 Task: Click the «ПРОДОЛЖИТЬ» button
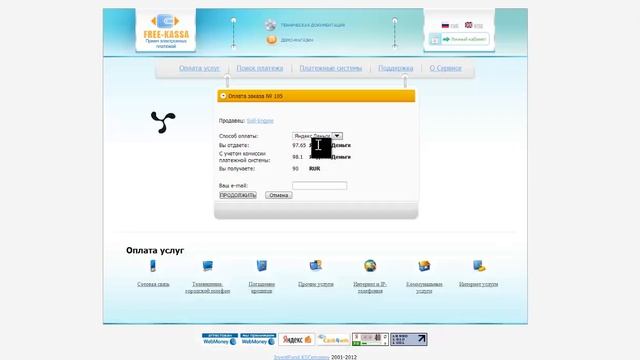(238, 195)
